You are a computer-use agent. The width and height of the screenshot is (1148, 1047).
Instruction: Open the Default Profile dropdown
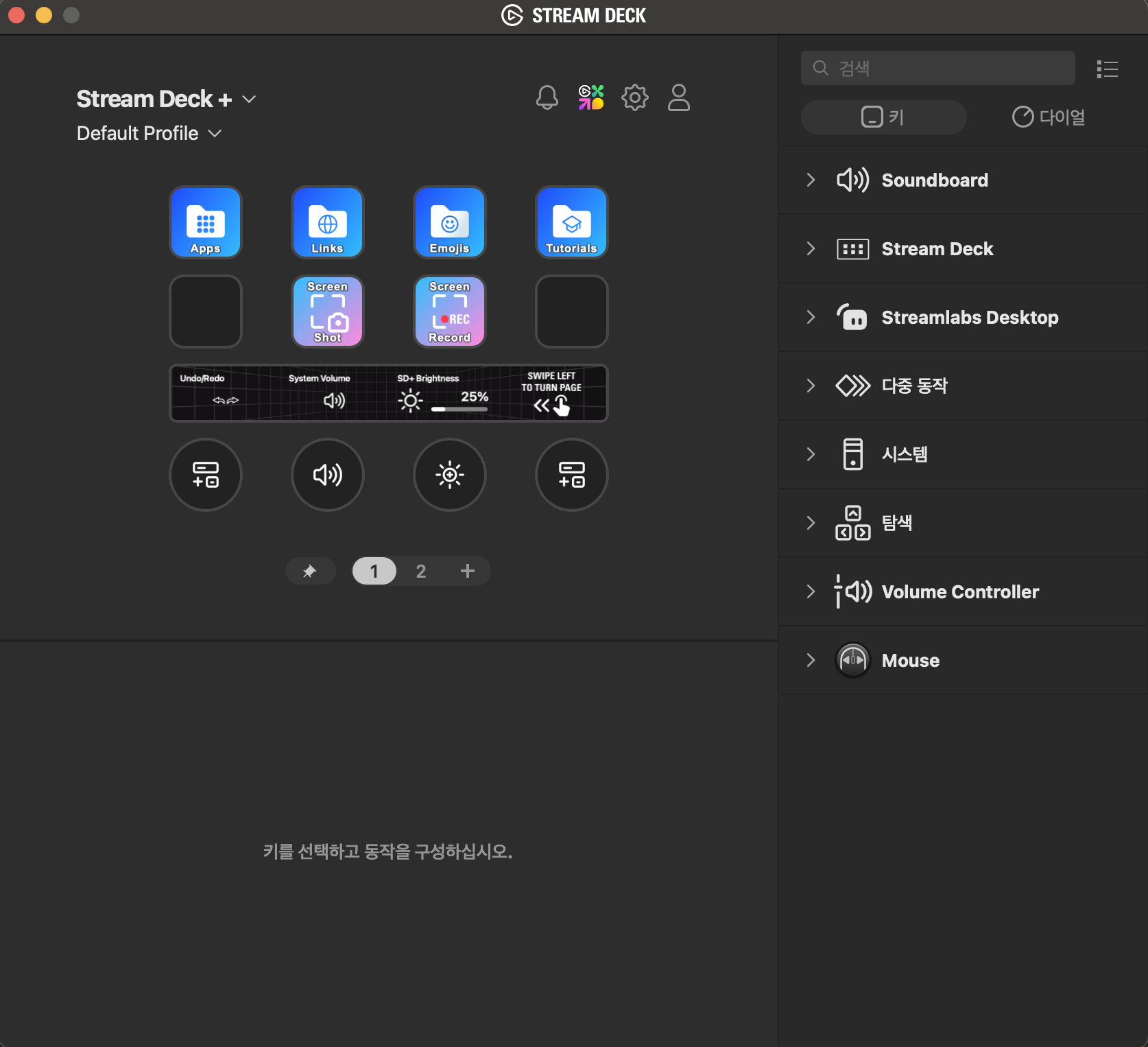[150, 133]
